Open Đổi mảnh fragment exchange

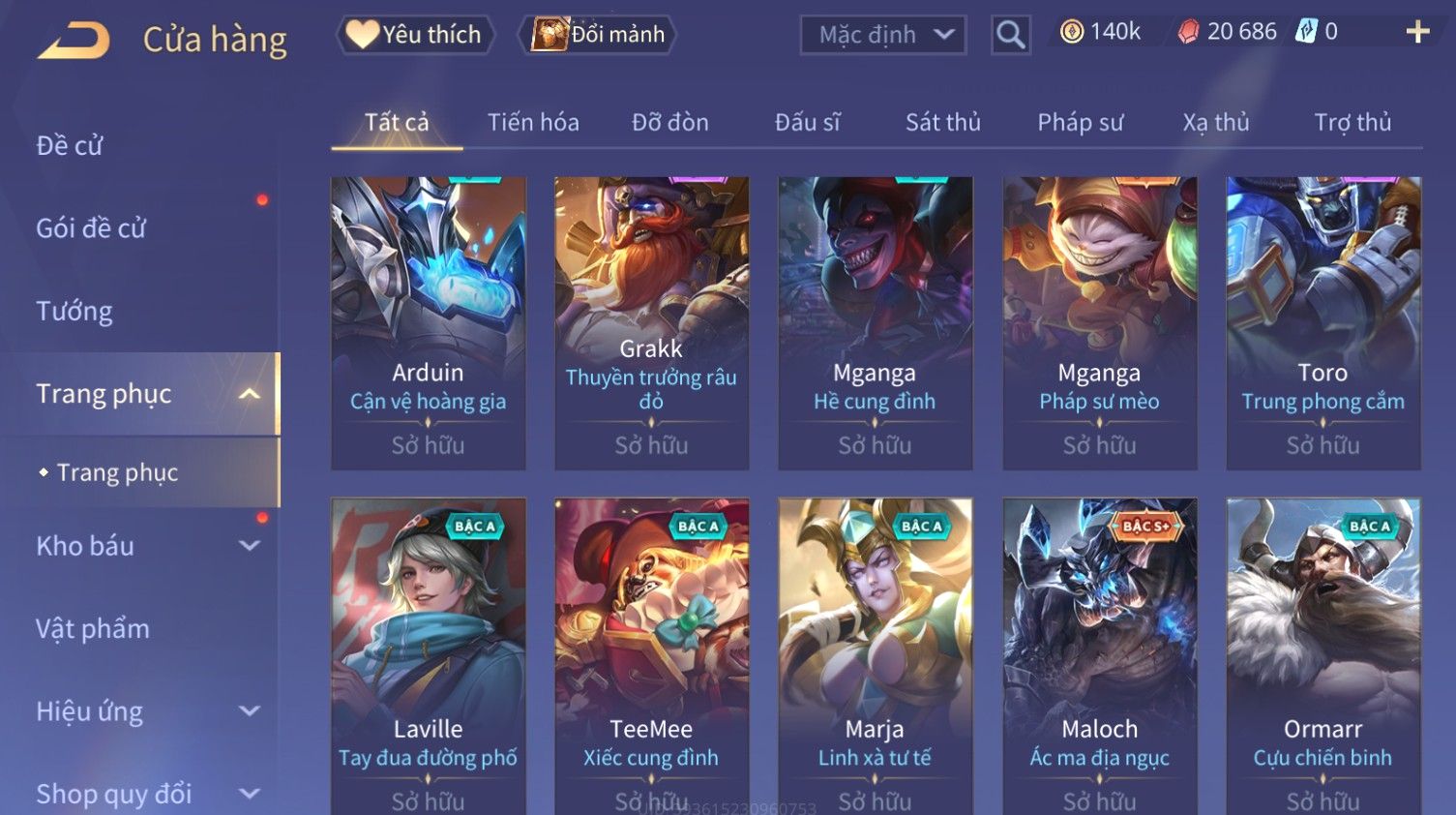tap(597, 35)
